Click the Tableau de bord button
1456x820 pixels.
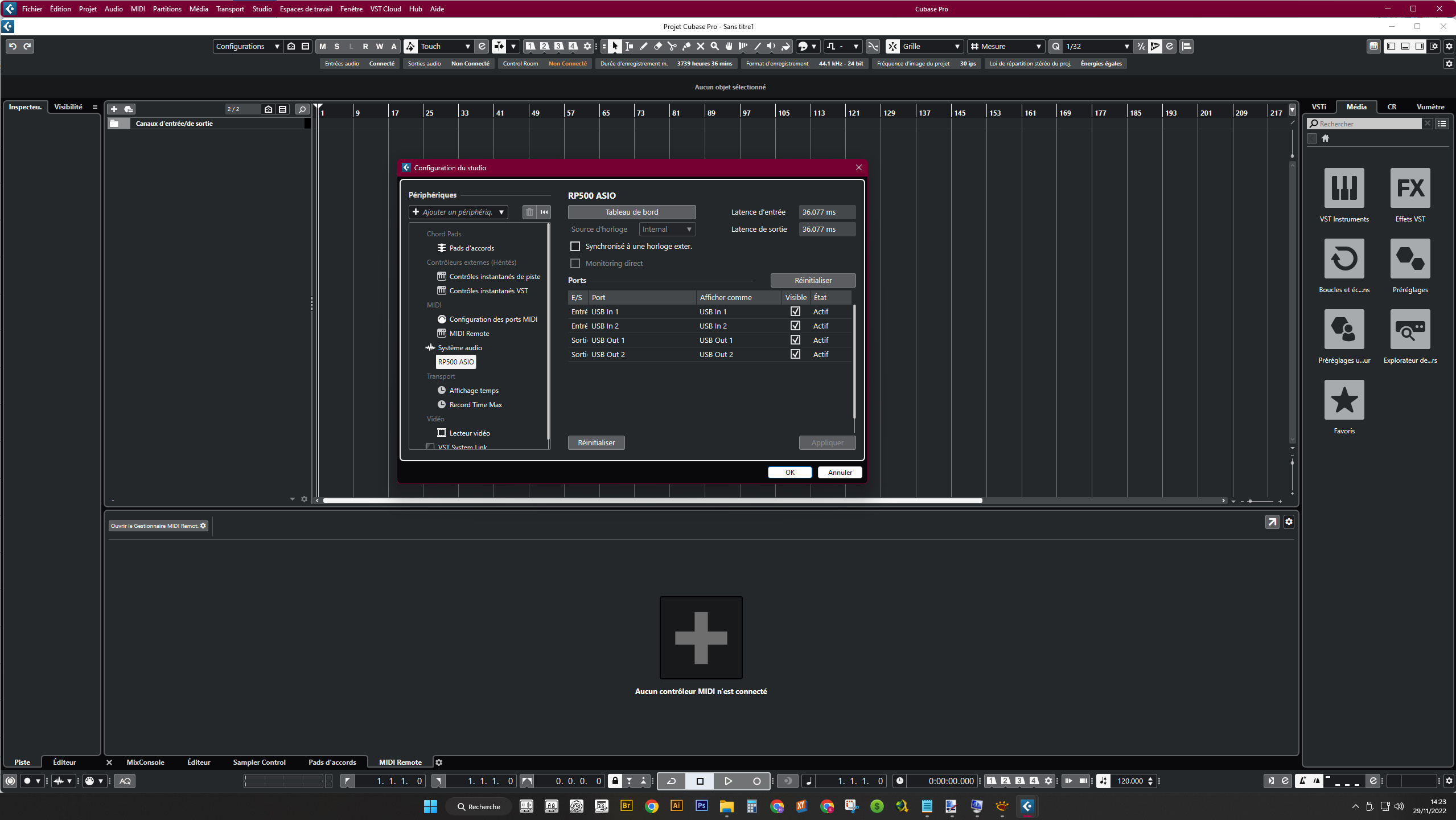[631, 212]
